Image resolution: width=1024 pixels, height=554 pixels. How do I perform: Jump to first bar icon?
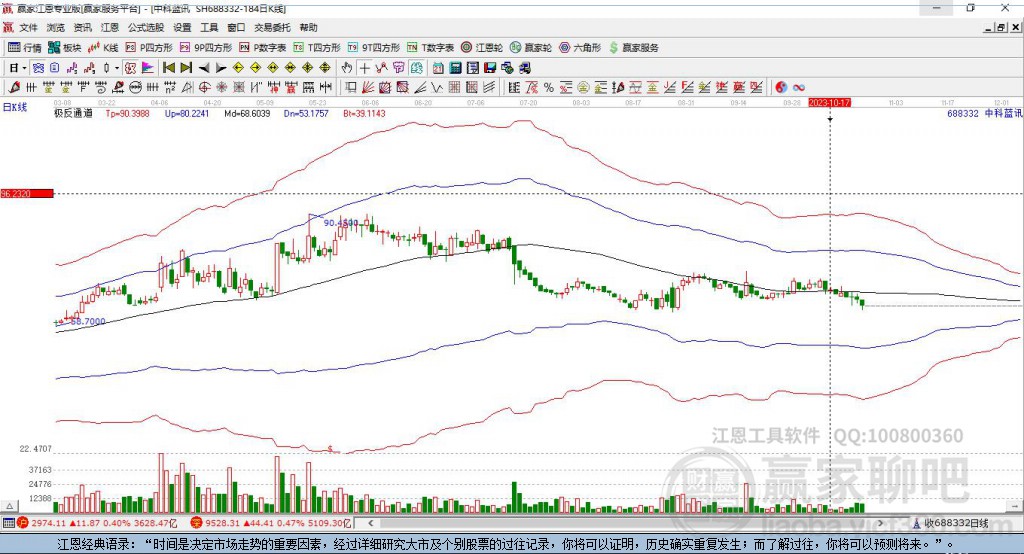point(168,68)
